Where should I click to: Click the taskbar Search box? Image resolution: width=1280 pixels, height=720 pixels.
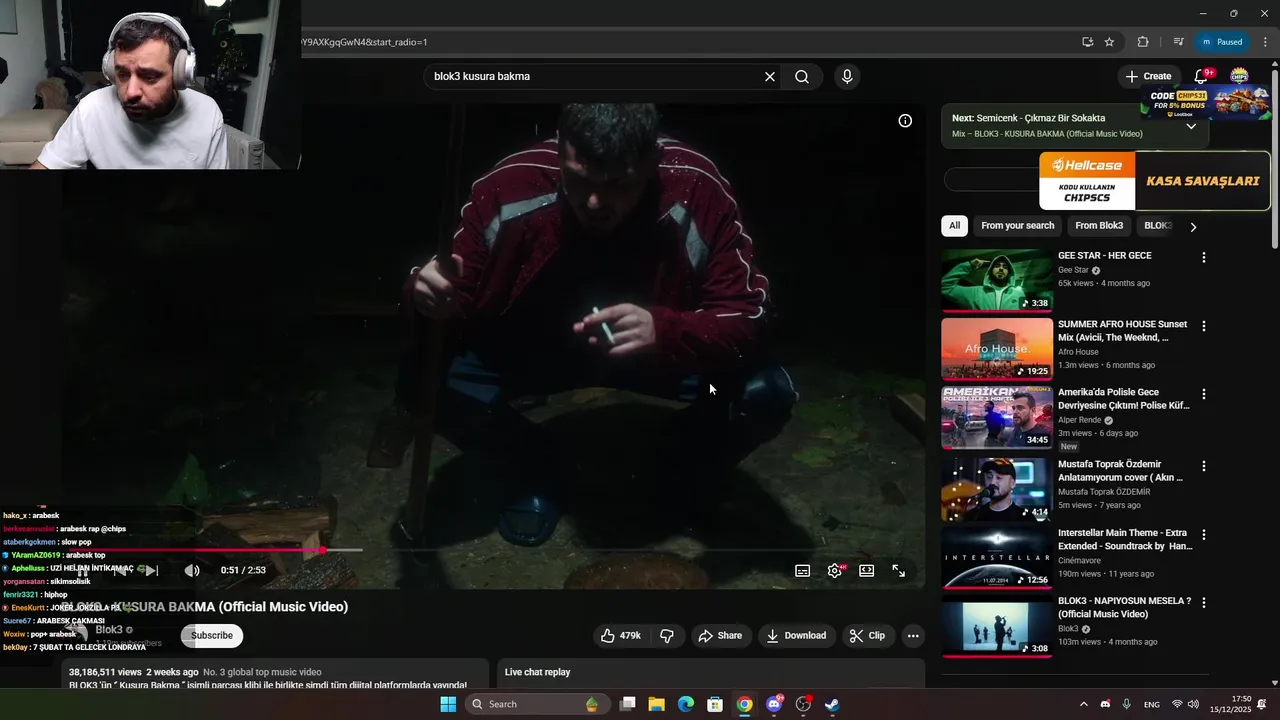point(537,704)
